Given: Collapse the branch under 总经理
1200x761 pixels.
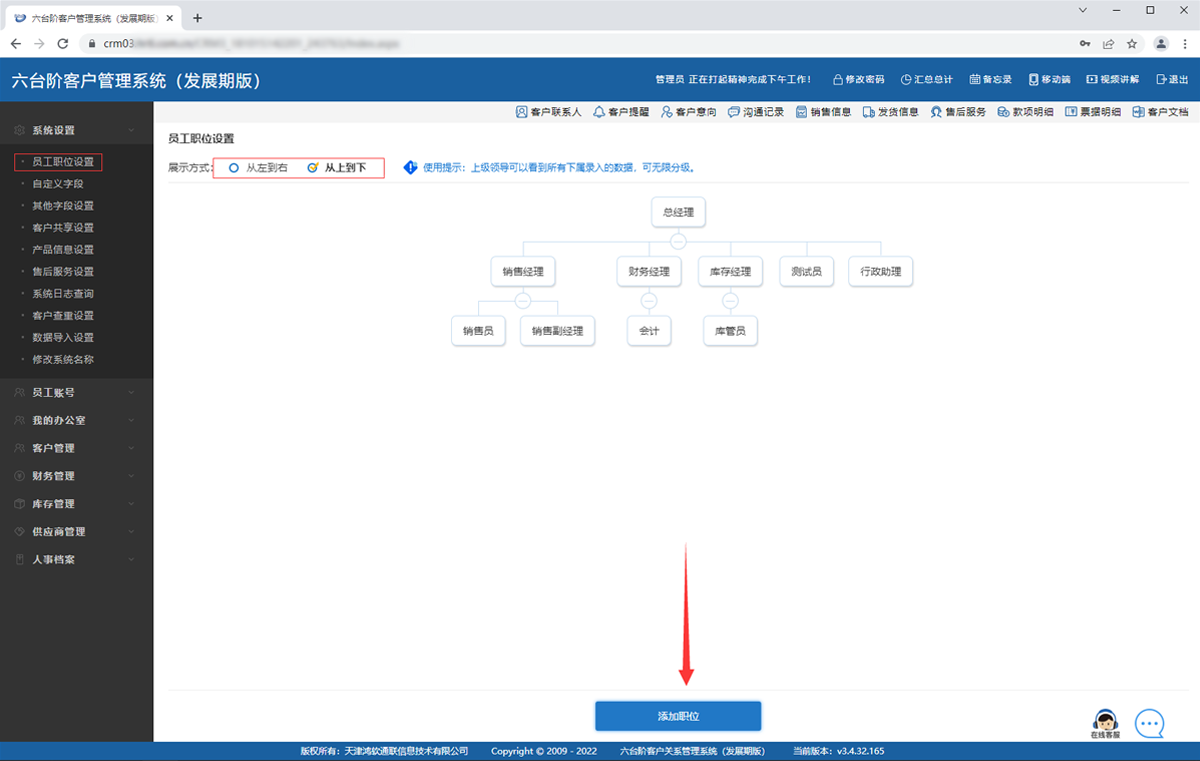Looking at the screenshot, I should pyautogui.click(x=678, y=241).
